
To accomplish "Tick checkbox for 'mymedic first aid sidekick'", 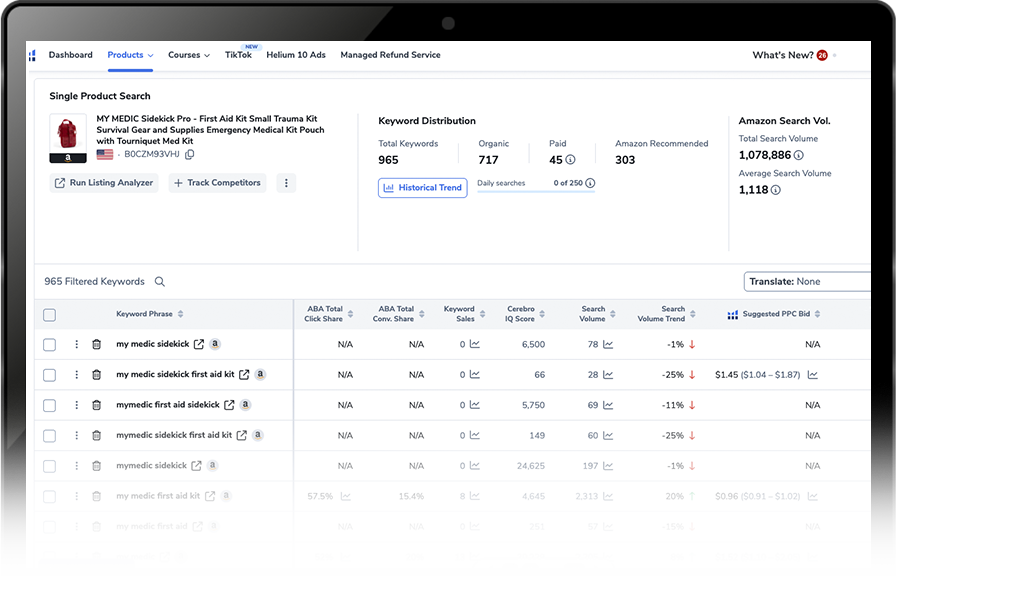I will coord(50,405).
